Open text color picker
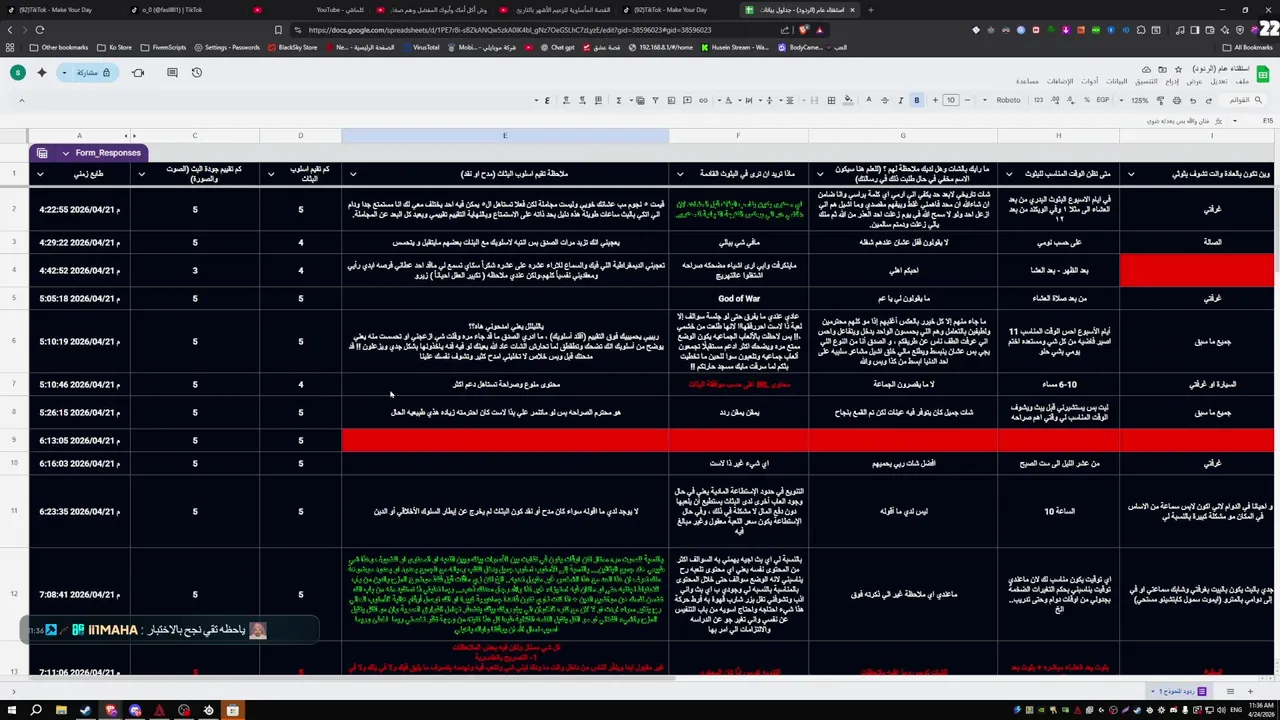Viewport: 1280px width, 720px height. [868, 100]
